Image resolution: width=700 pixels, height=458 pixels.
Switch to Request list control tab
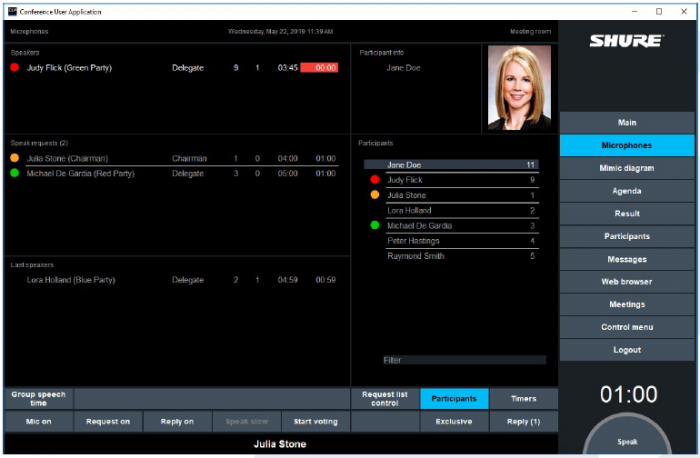385,399
